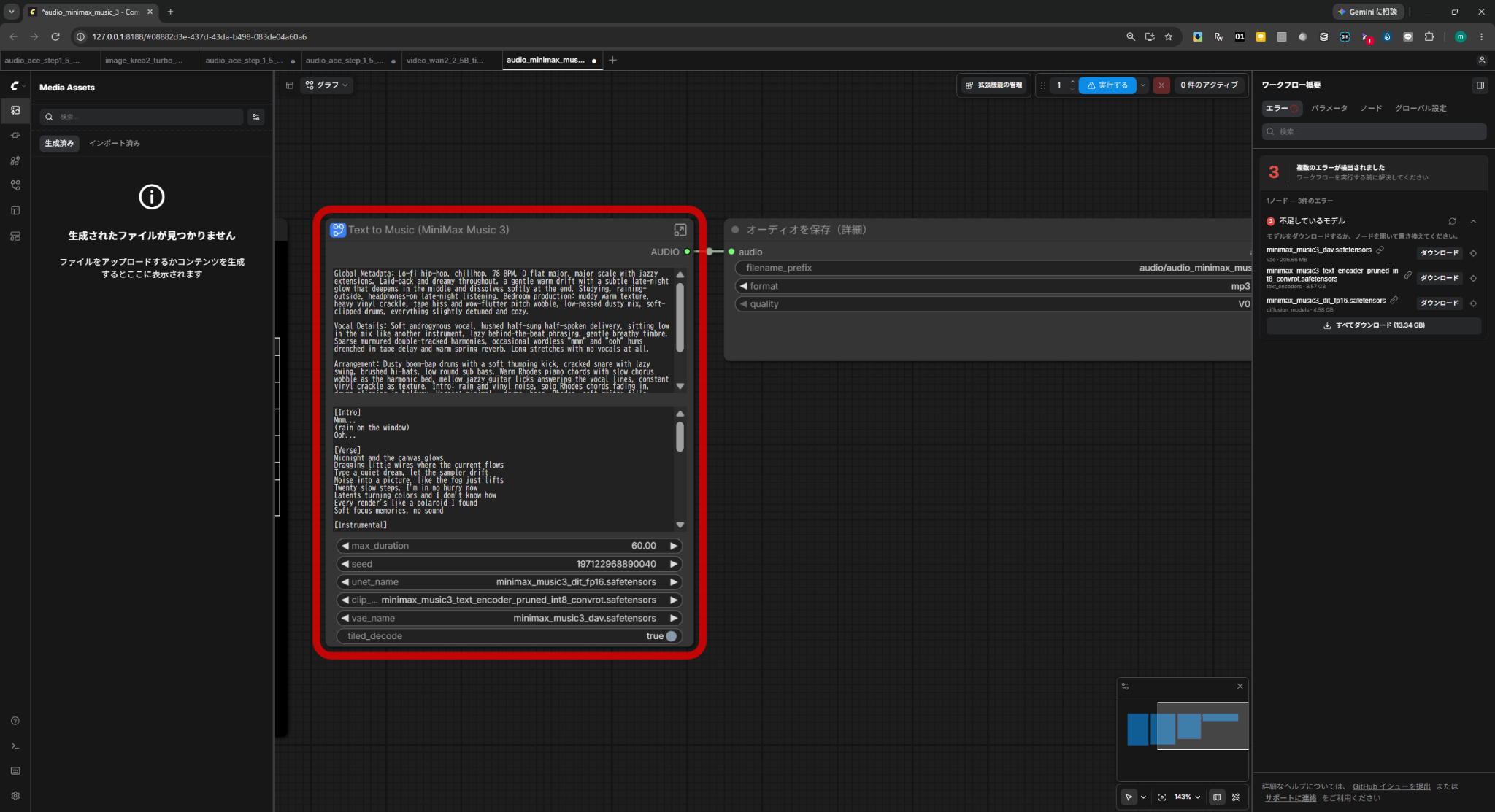Open Media Assets filter options icon
Screen dimensions: 1495x812
coord(256,117)
